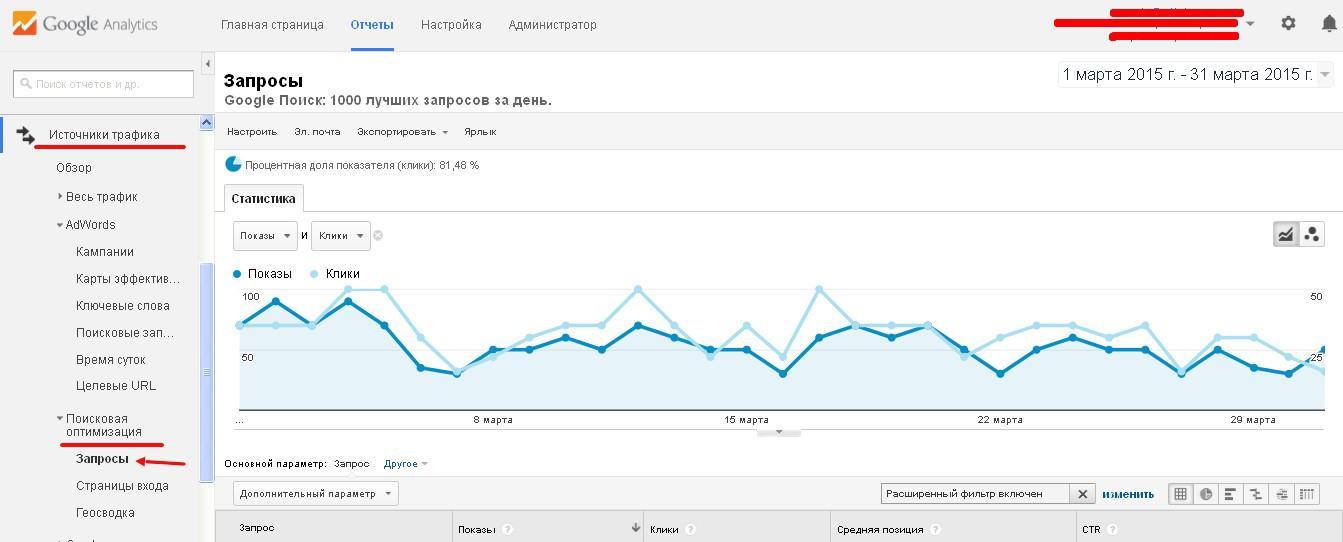Viewport: 1343px width, 542px height.
Task: Click the Средняя позиция column header
Action: click(x=880, y=530)
